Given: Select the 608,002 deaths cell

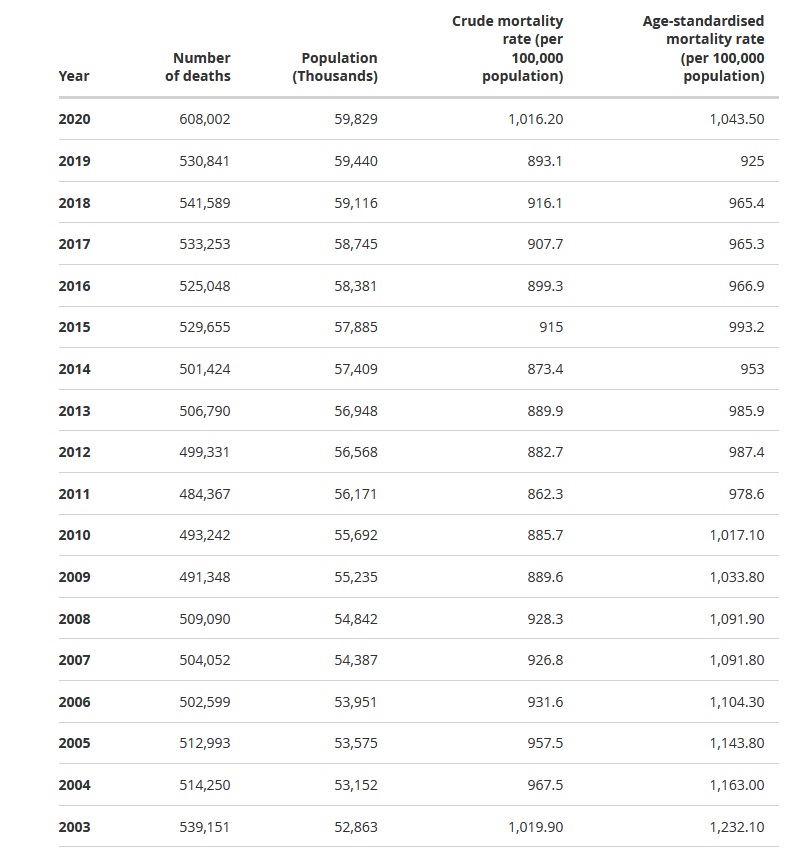Looking at the screenshot, I should (205, 119).
